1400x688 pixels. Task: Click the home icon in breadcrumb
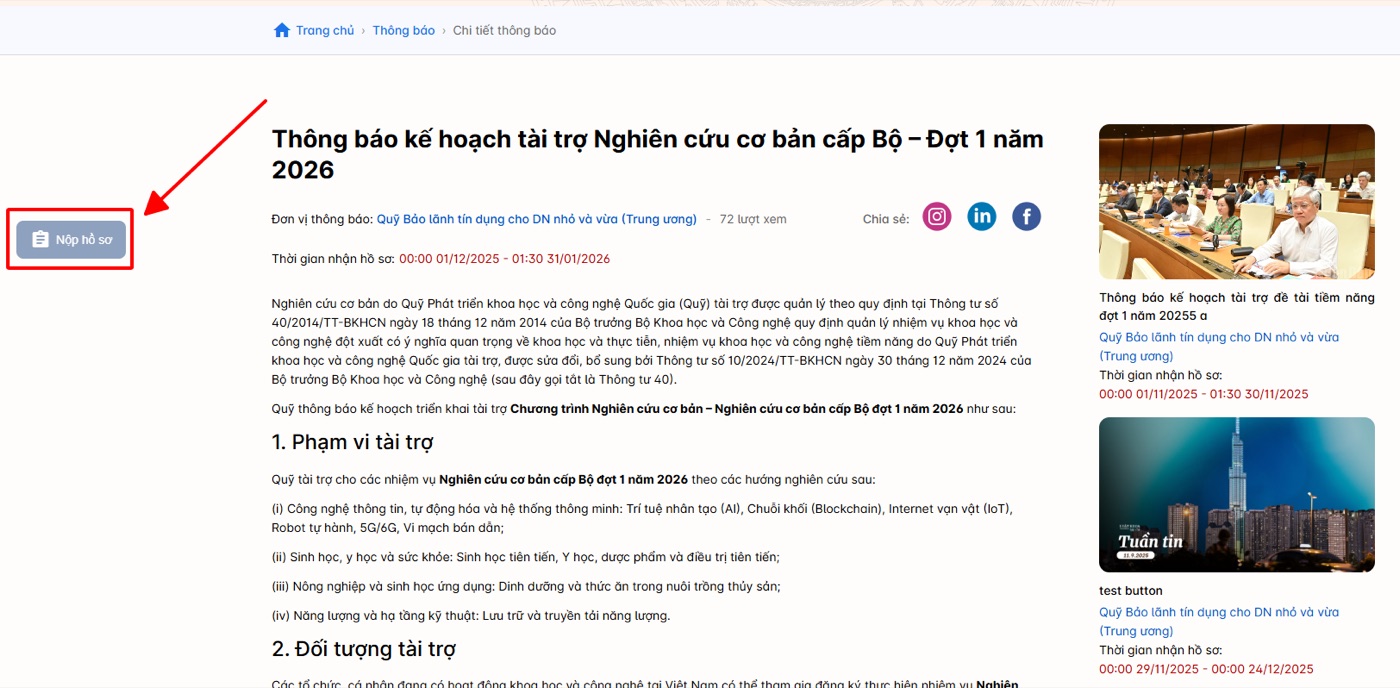click(x=281, y=30)
